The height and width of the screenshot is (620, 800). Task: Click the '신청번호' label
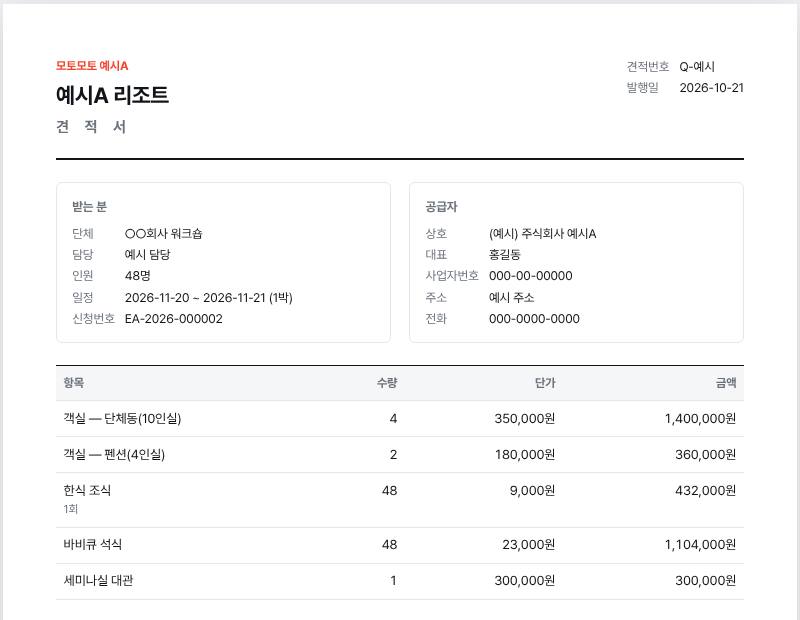point(93,319)
